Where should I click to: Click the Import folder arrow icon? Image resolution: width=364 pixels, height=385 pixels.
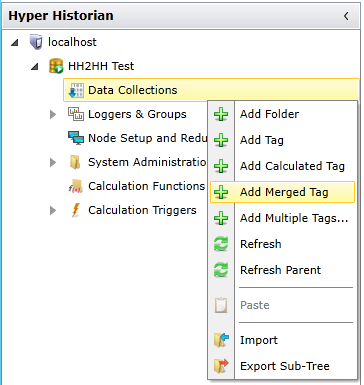[221, 340]
